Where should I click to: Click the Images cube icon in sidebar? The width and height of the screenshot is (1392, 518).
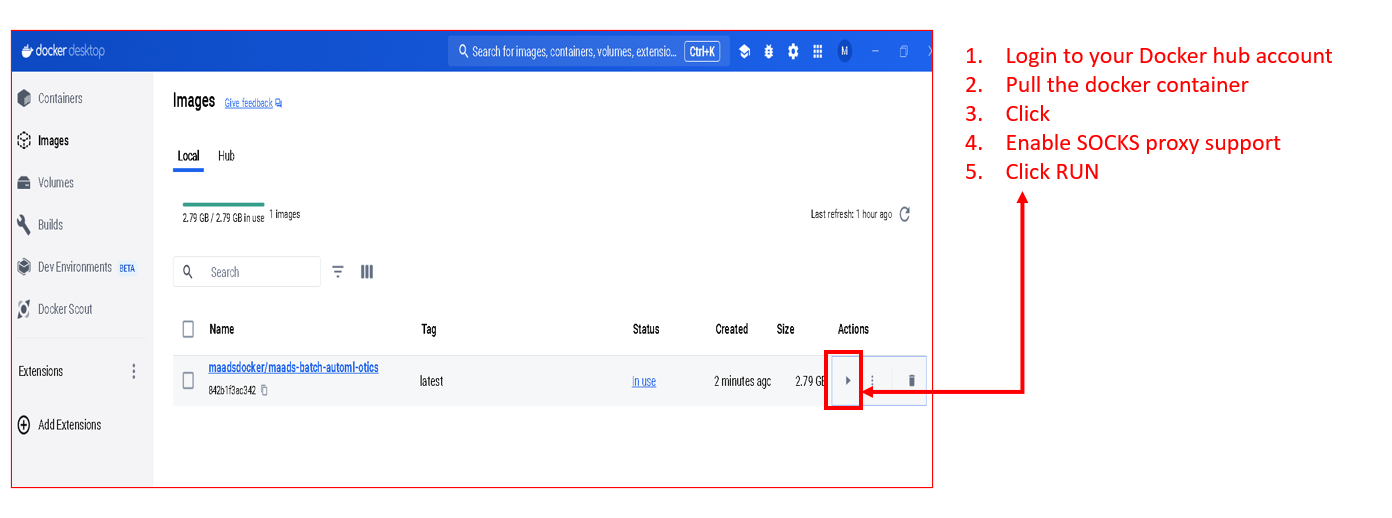pyautogui.click(x=25, y=141)
